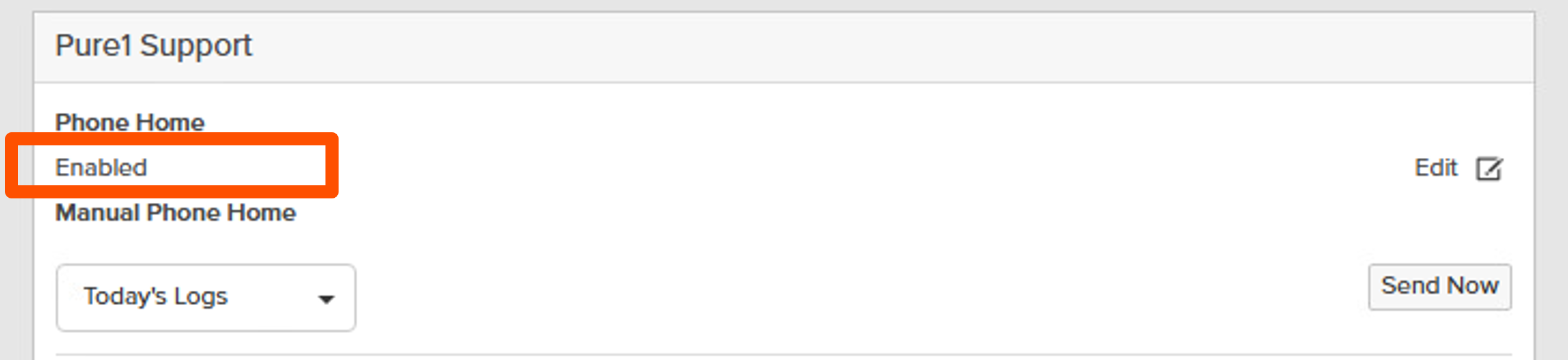Click the Edit pencil icon
The image size is (1568, 360).
1489,168
